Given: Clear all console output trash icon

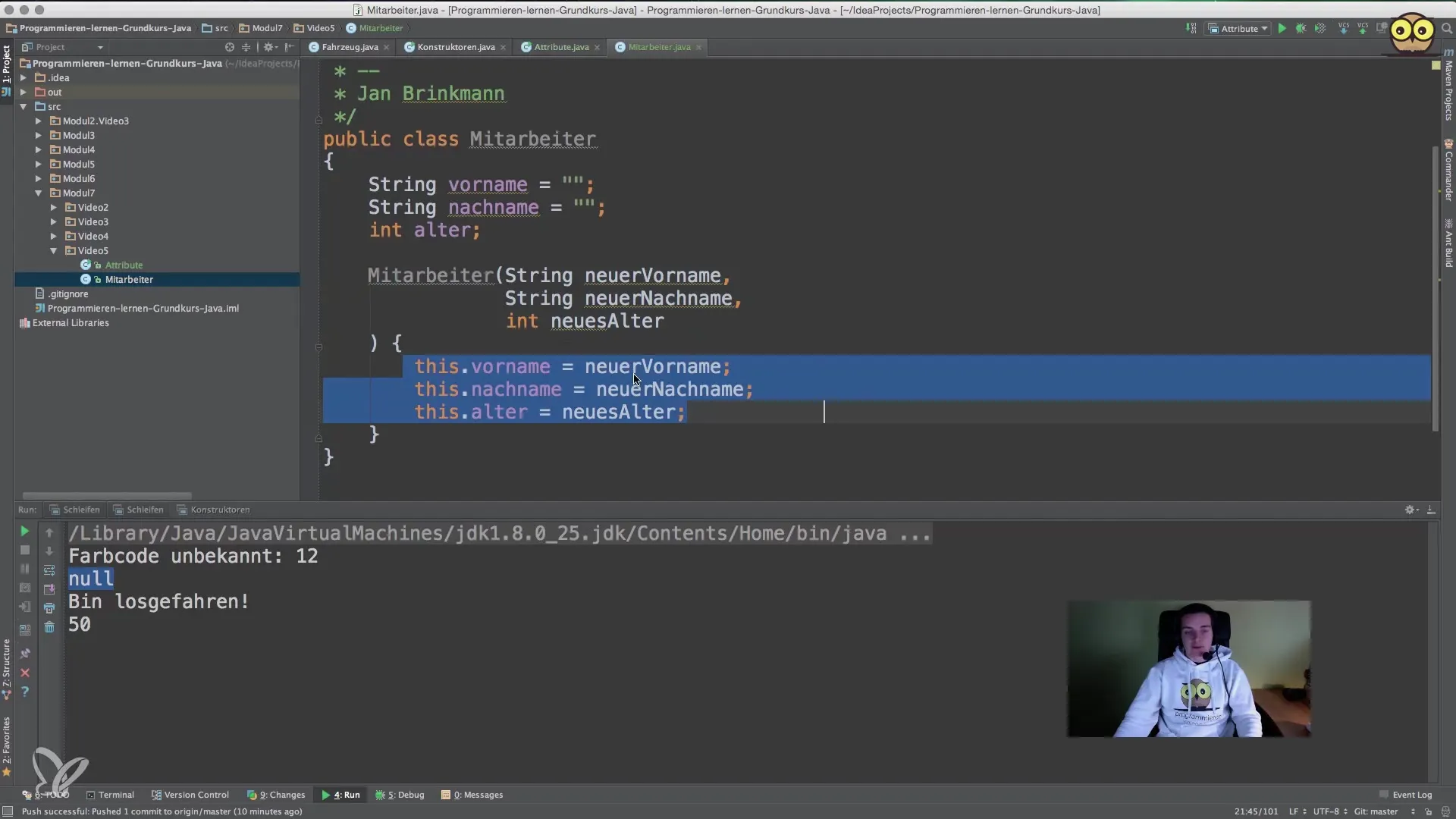Looking at the screenshot, I should click(49, 627).
